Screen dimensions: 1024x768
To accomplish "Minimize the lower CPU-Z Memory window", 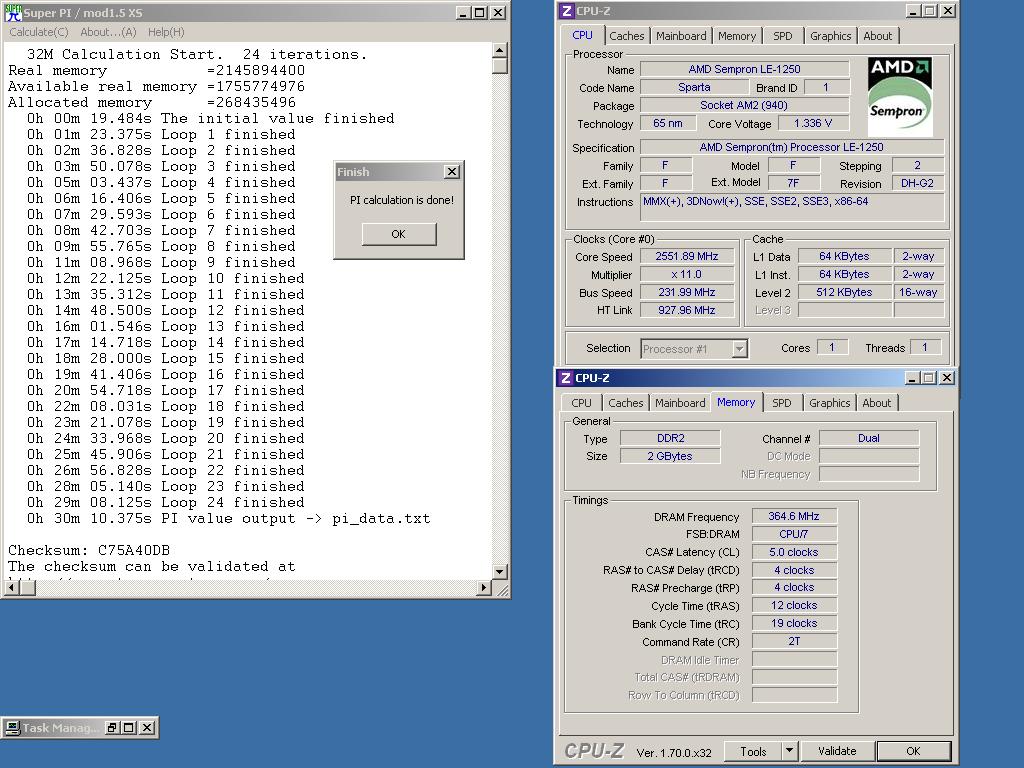I will (912, 378).
